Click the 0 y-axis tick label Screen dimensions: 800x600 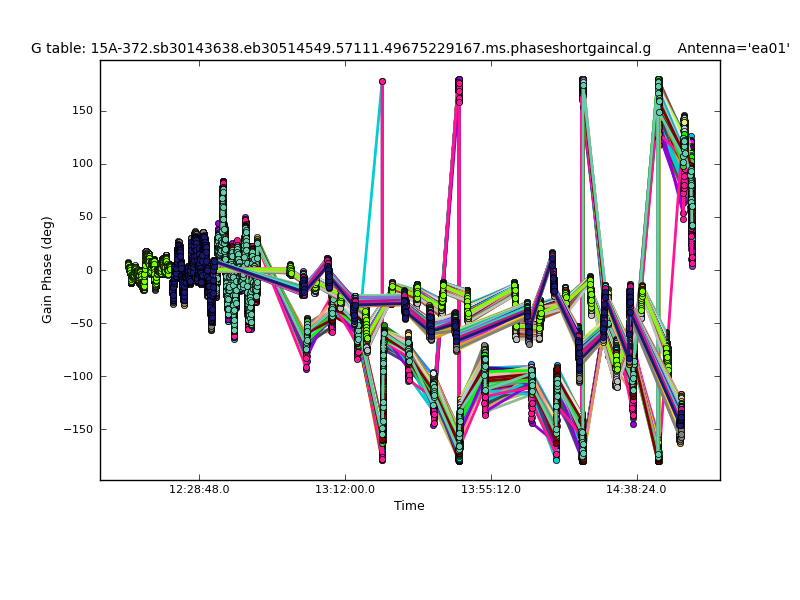coord(88,270)
